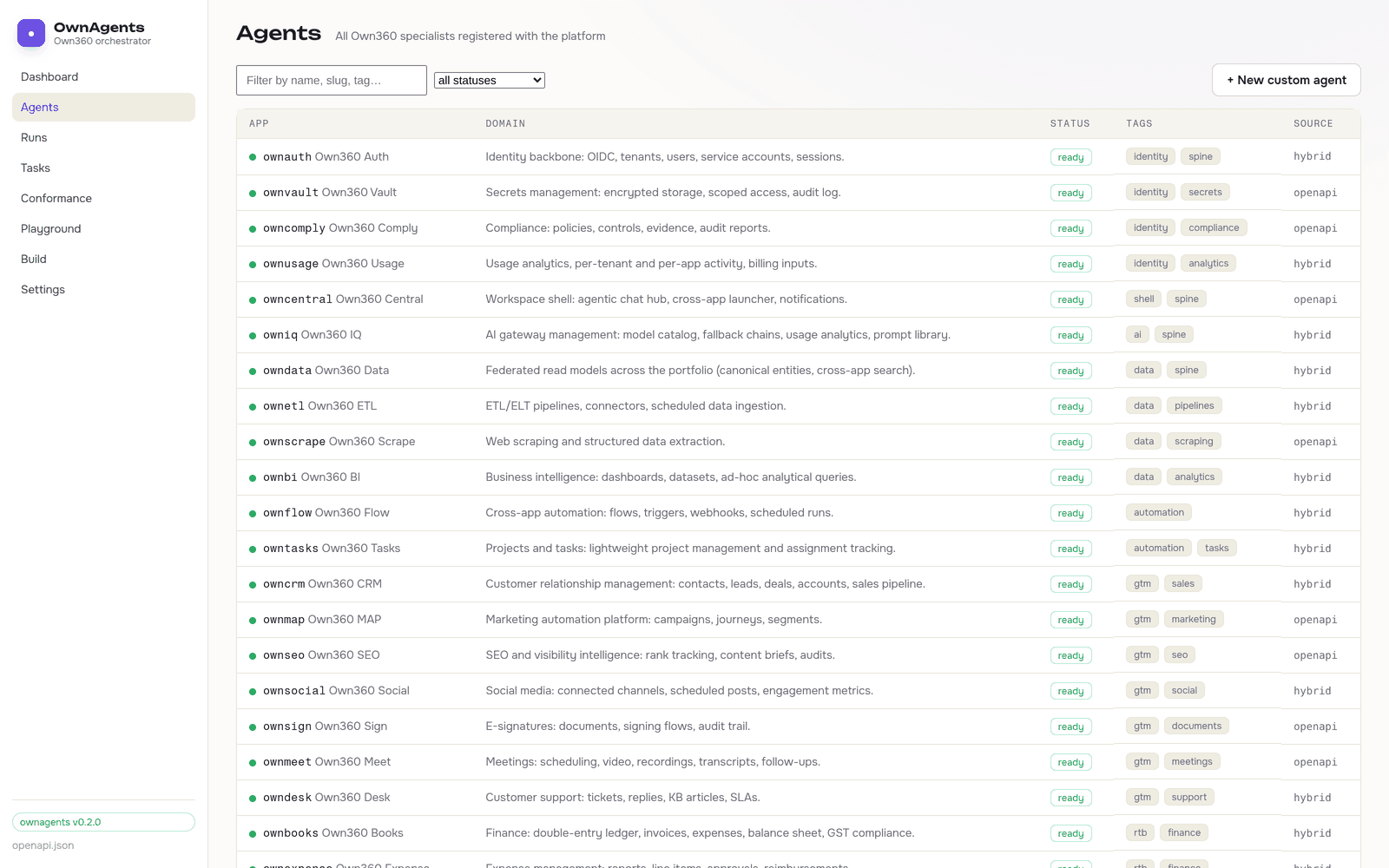
Task: Click the secrets tag on ownvault
Action: 1205,193
